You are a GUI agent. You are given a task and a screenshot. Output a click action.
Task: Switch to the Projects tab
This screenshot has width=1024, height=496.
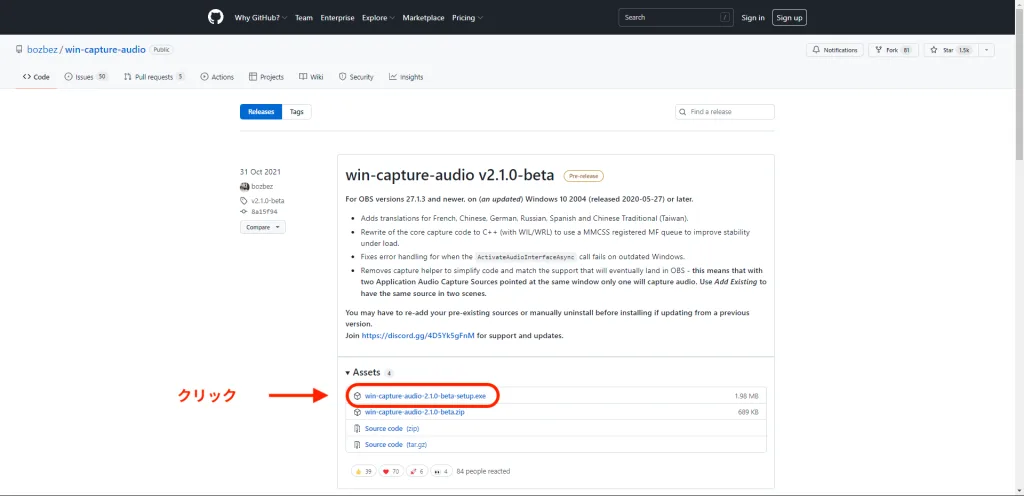coord(266,77)
